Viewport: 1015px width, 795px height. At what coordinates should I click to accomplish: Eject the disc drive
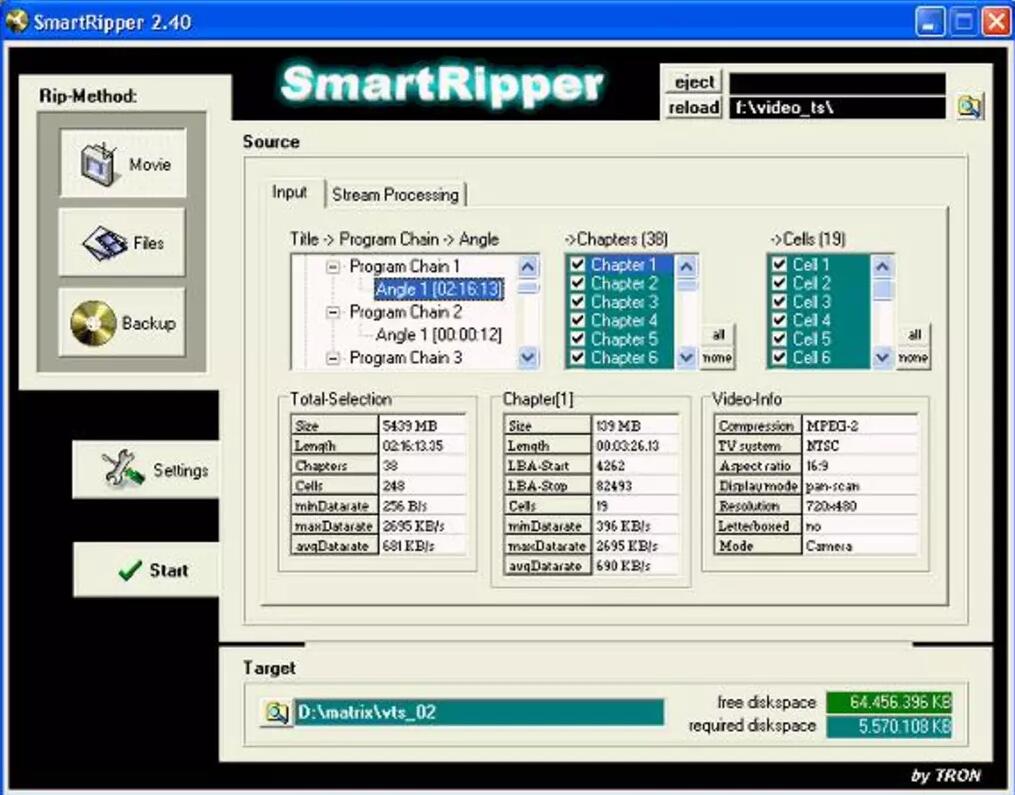click(x=693, y=83)
